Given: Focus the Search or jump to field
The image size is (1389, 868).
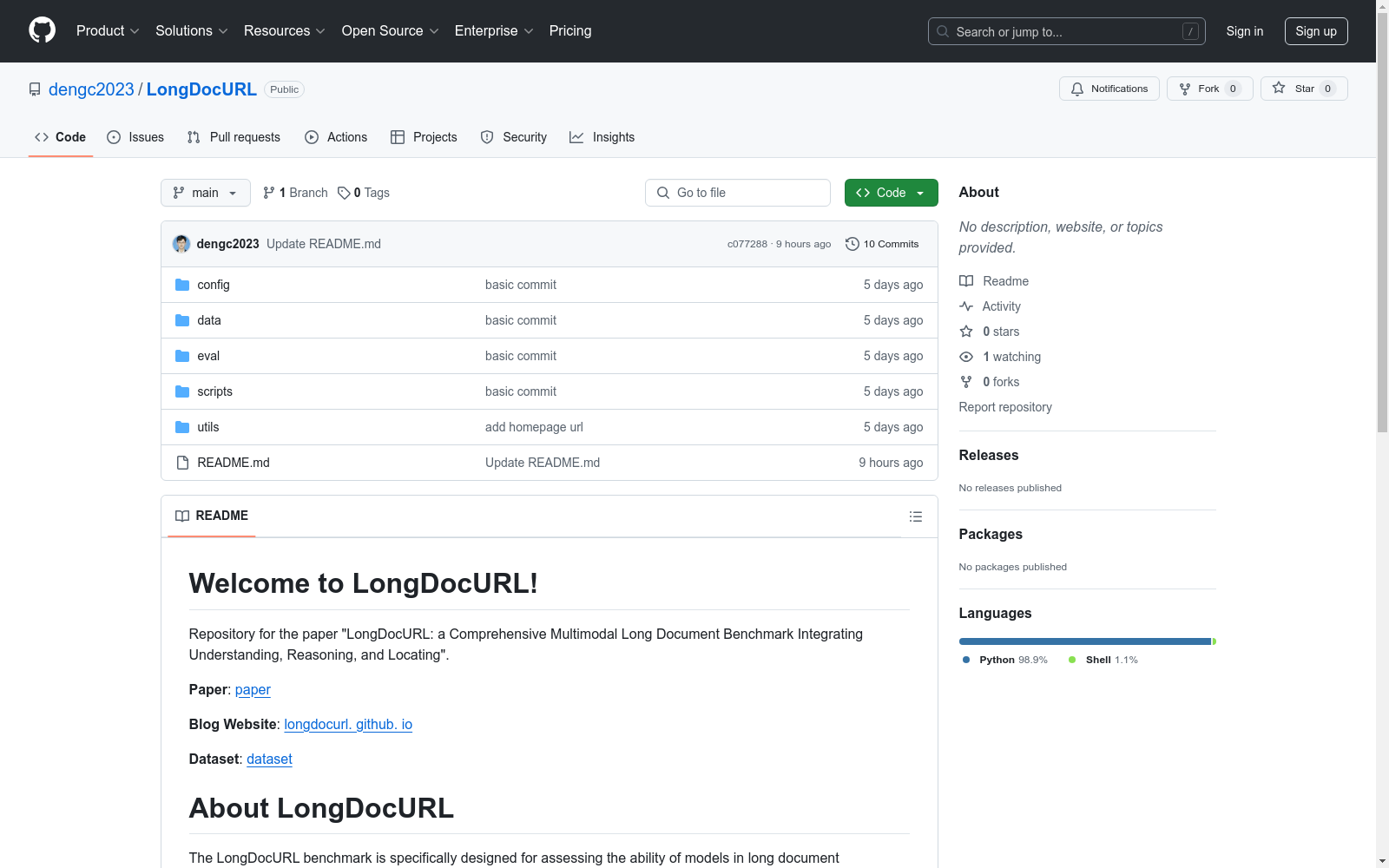Looking at the screenshot, I should coord(1067,31).
